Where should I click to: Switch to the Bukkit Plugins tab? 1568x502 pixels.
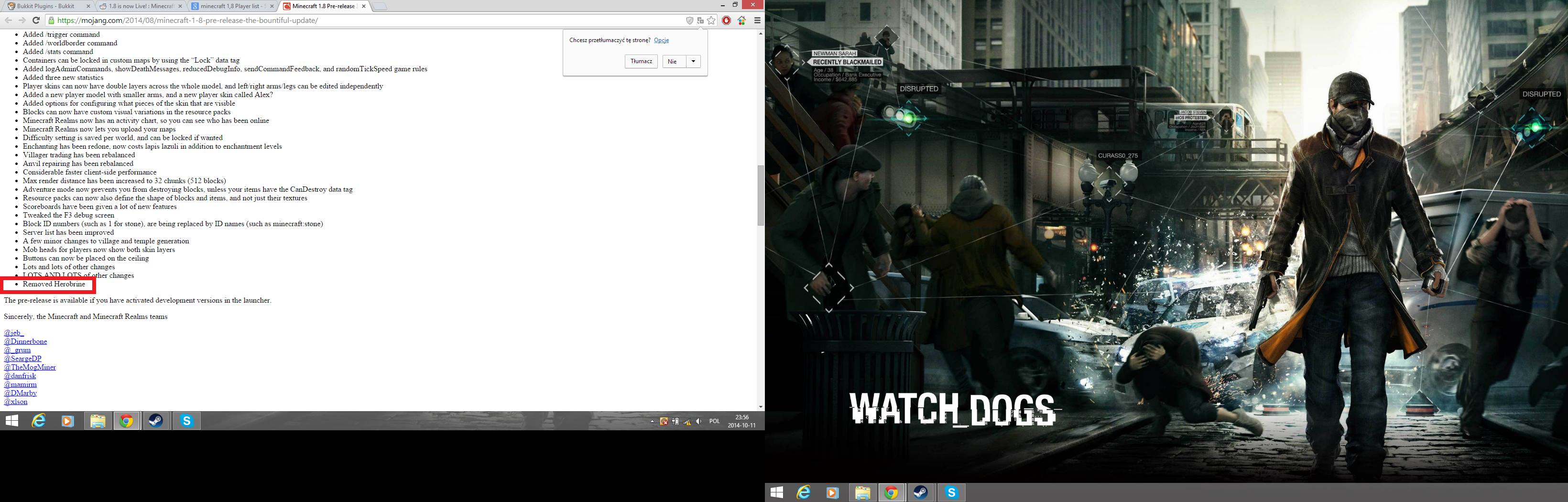[47, 6]
